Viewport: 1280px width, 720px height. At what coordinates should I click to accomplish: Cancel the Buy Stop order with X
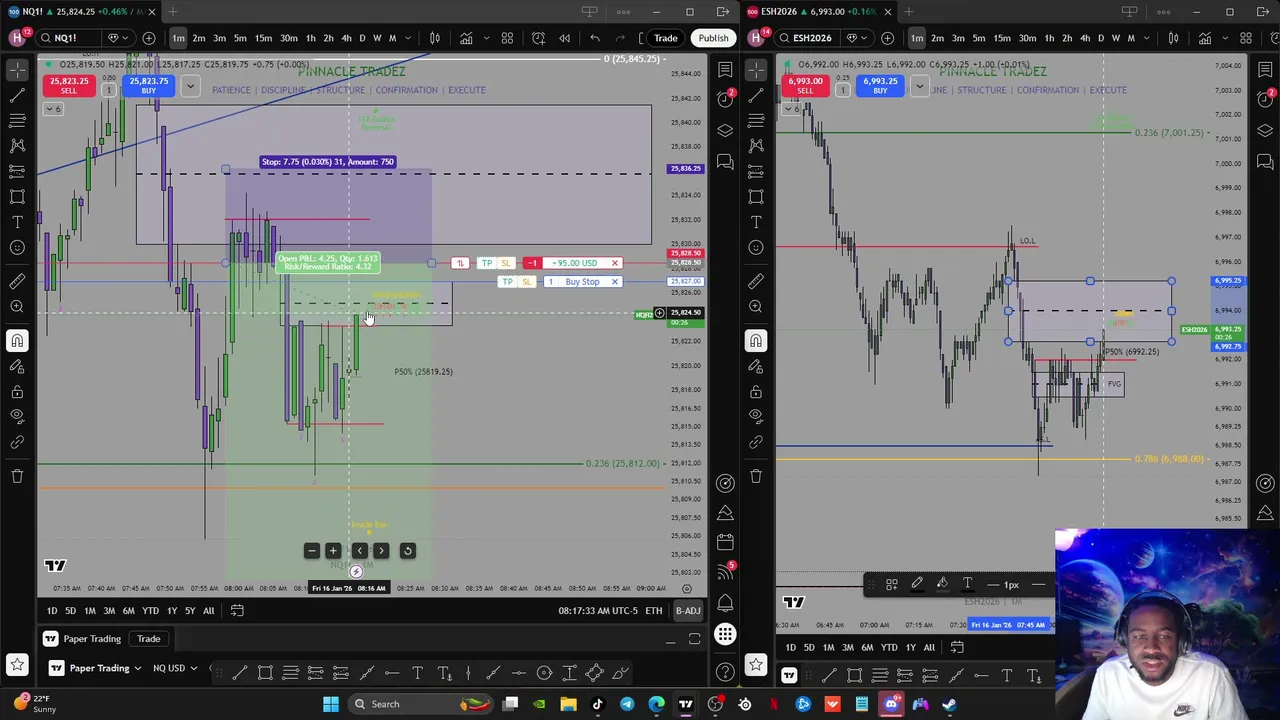[614, 282]
